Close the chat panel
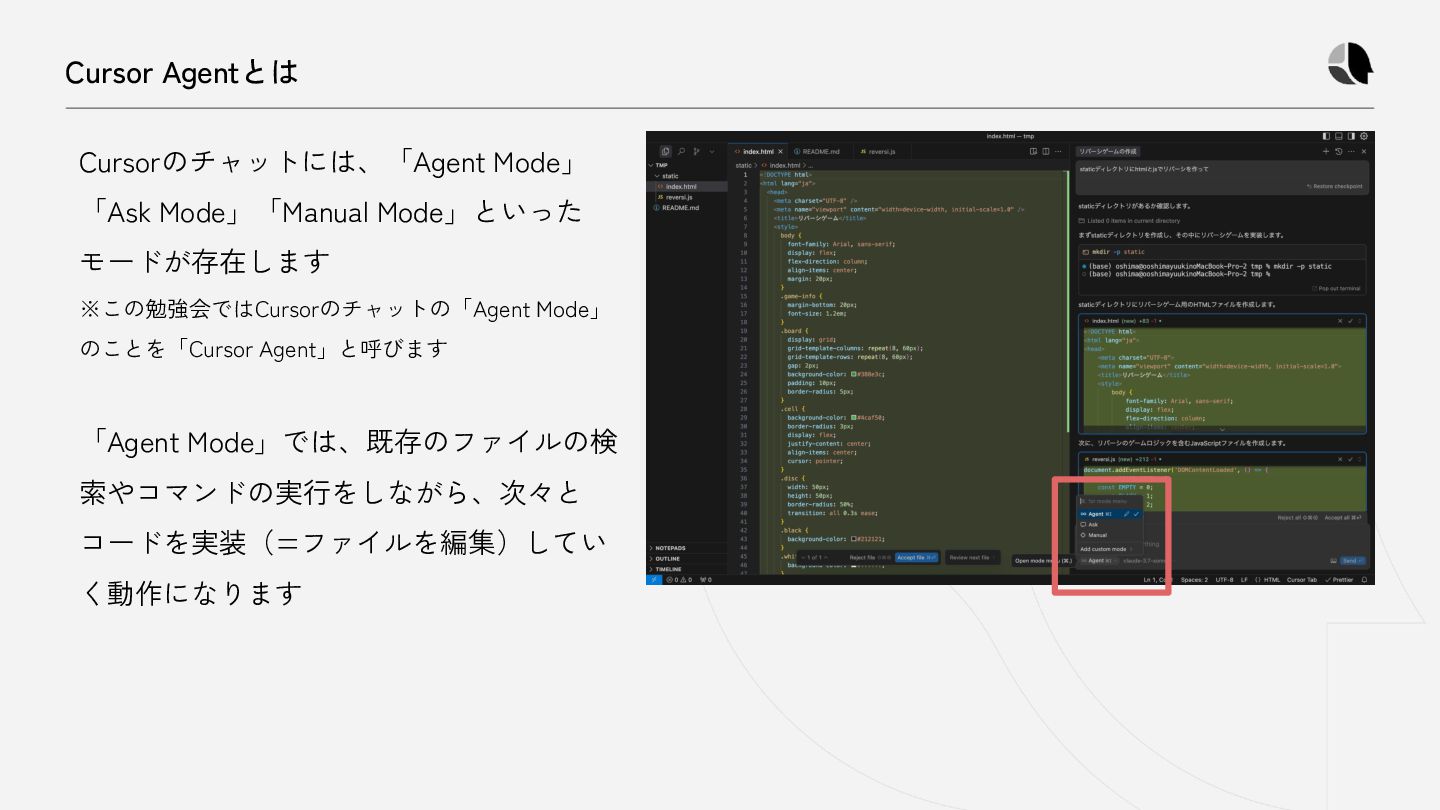1440x810 pixels. [x=1364, y=151]
